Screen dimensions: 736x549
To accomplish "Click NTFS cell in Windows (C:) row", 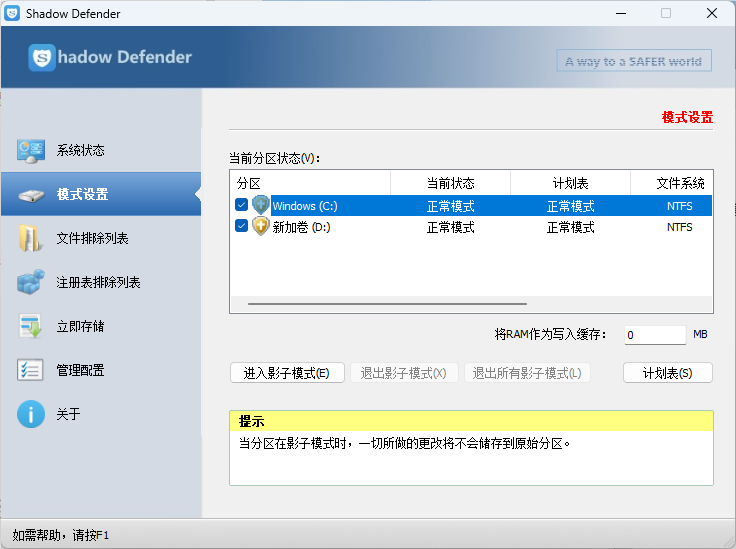I will [680, 206].
